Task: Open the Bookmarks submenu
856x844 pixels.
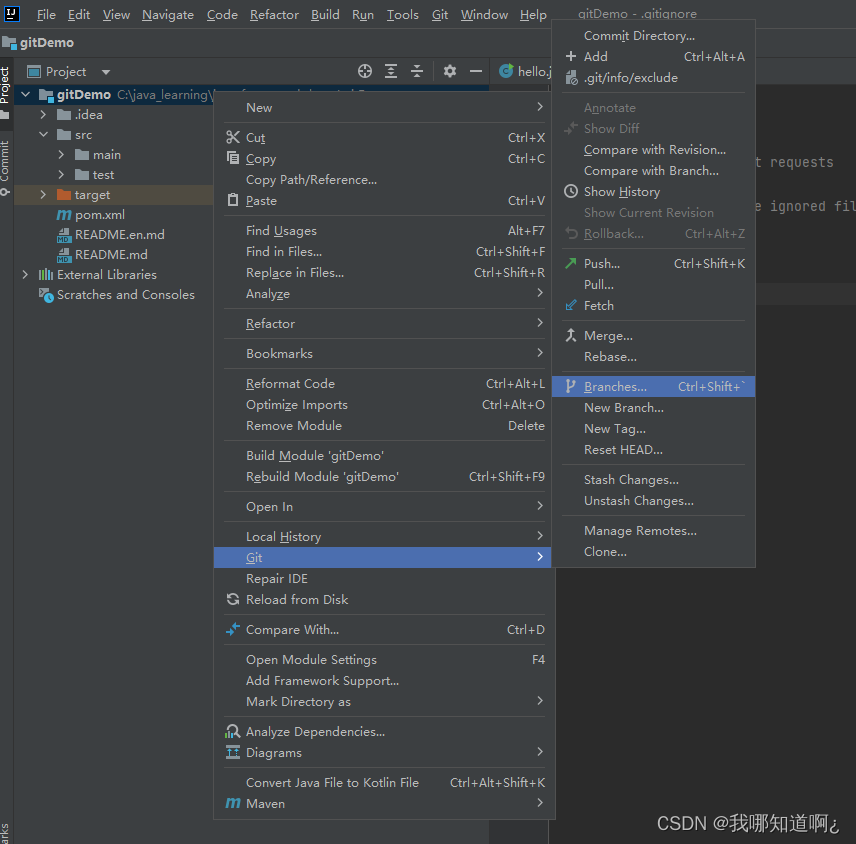Action: point(384,353)
